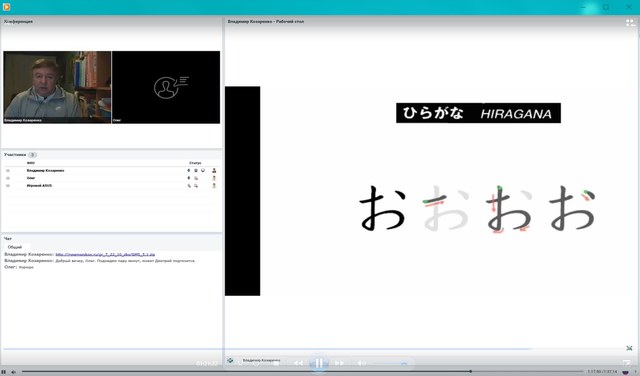
Task: Switch to the Общий chat tab
Action: 15,247
